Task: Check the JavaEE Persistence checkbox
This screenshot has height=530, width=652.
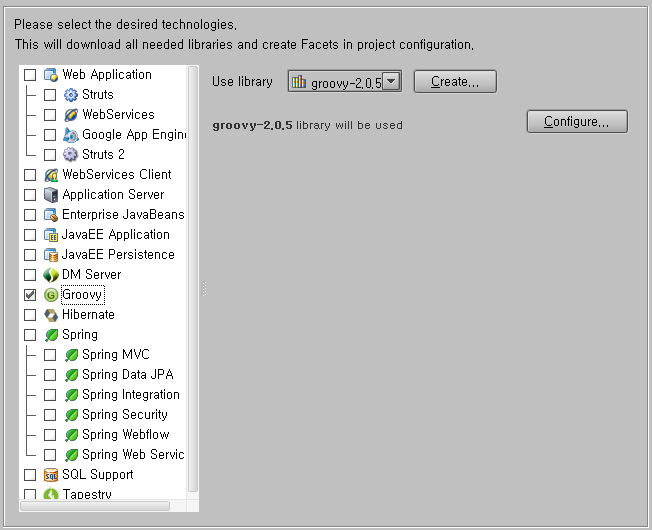Action: (x=30, y=255)
